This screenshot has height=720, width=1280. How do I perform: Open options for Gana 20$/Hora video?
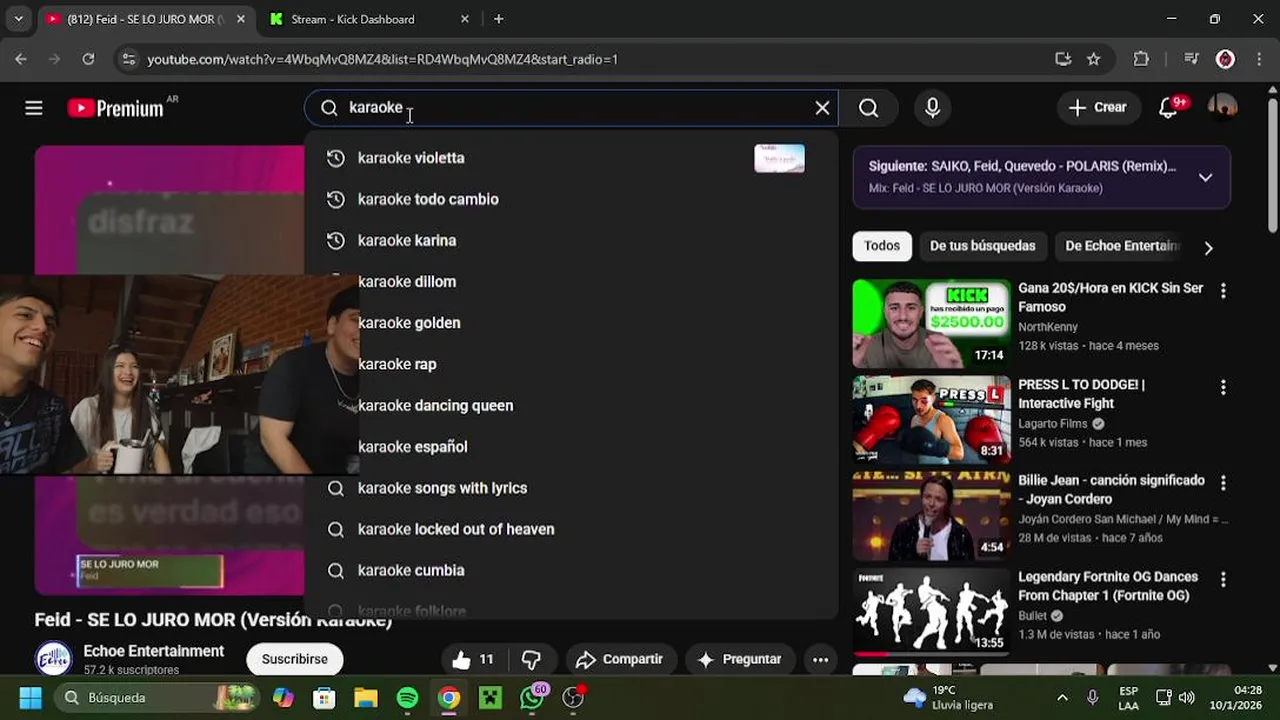point(1222,291)
